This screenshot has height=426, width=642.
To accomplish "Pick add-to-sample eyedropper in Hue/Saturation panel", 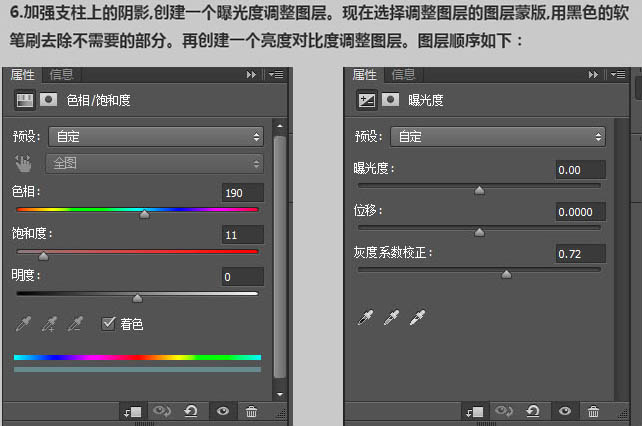I will click(x=50, y=324).
